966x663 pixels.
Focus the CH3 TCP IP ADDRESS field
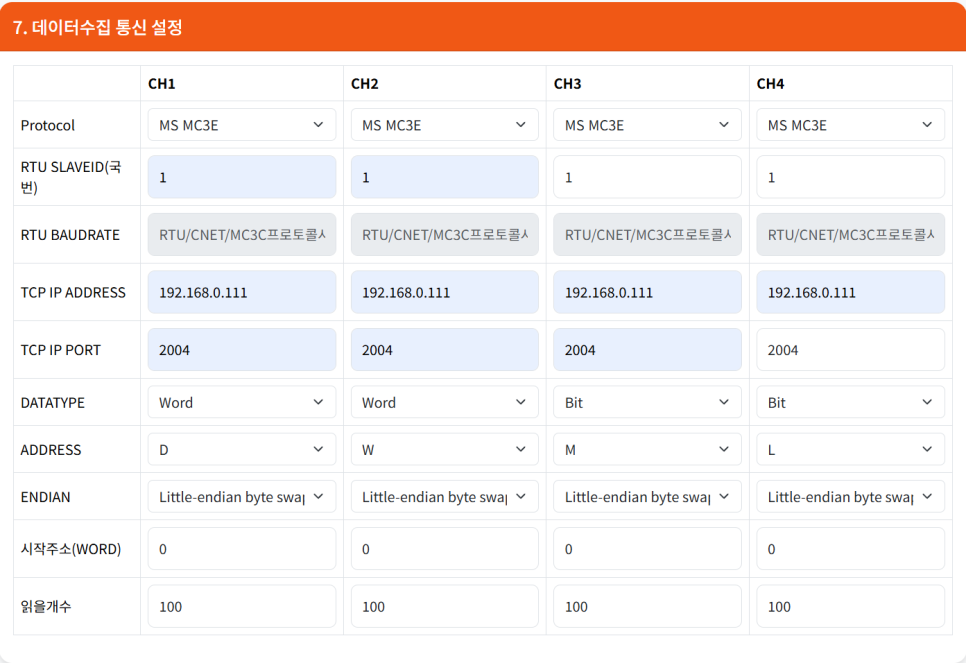pos(647,292)
